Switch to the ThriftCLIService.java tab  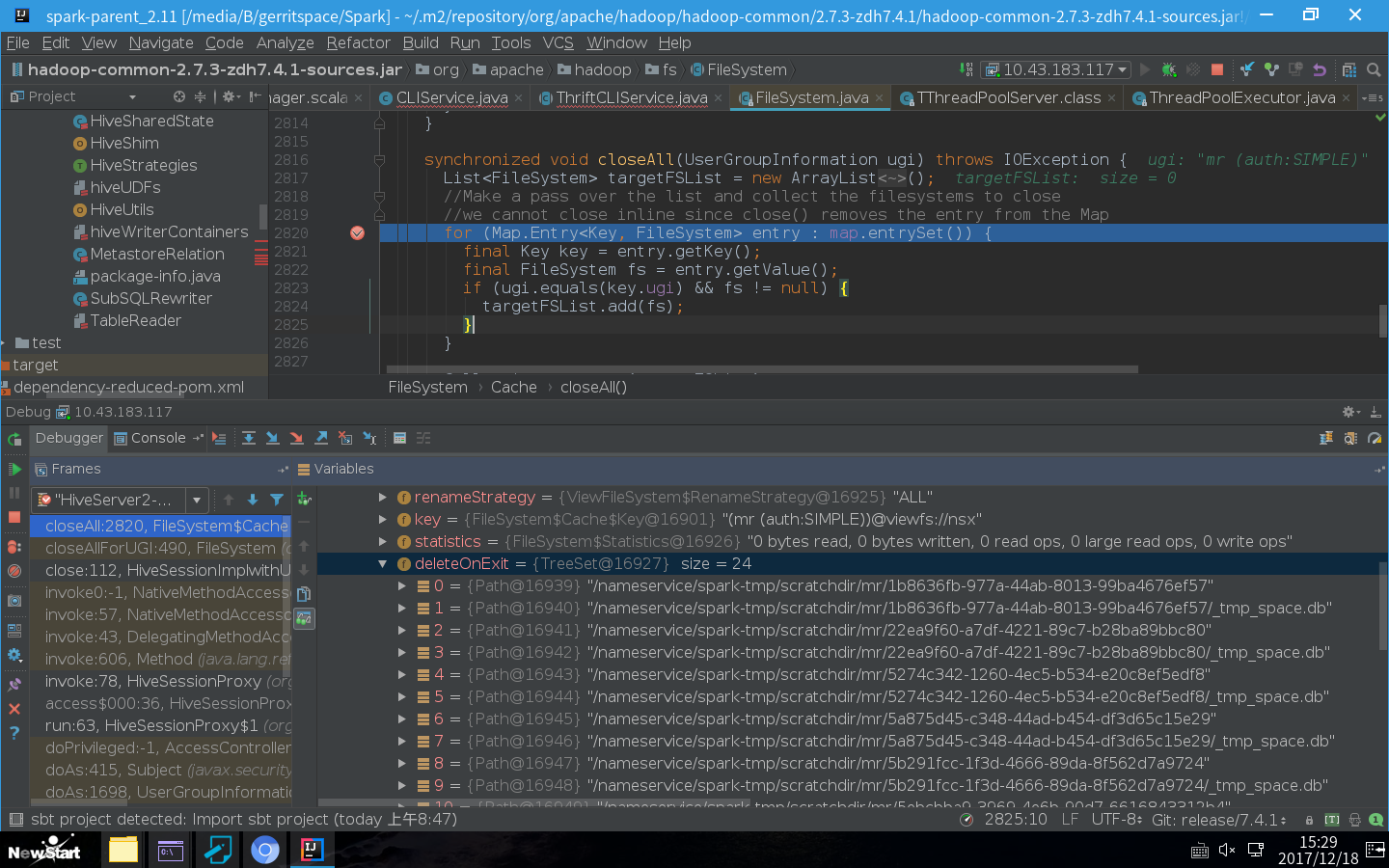[x=631, y=97]
